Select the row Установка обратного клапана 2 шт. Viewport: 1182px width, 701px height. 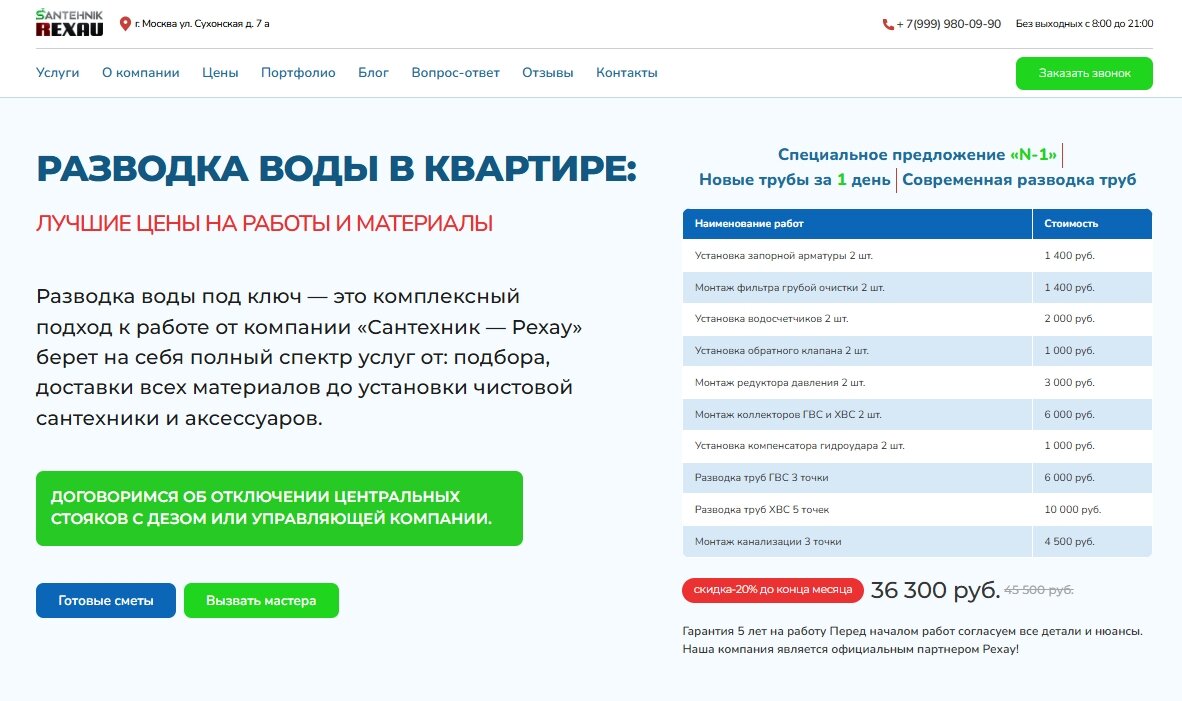tap(917, 350)
